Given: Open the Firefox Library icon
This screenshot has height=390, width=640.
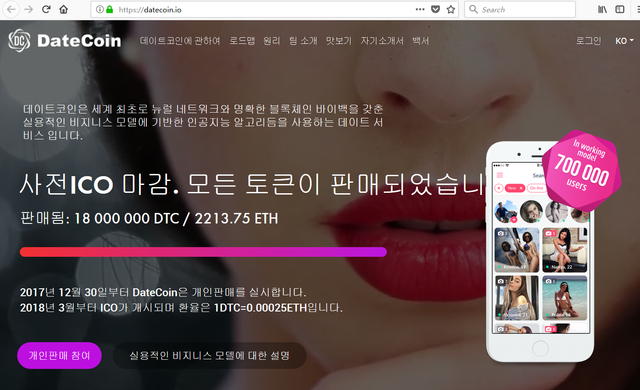Looking at the screenshot, I should click(602, 9).
